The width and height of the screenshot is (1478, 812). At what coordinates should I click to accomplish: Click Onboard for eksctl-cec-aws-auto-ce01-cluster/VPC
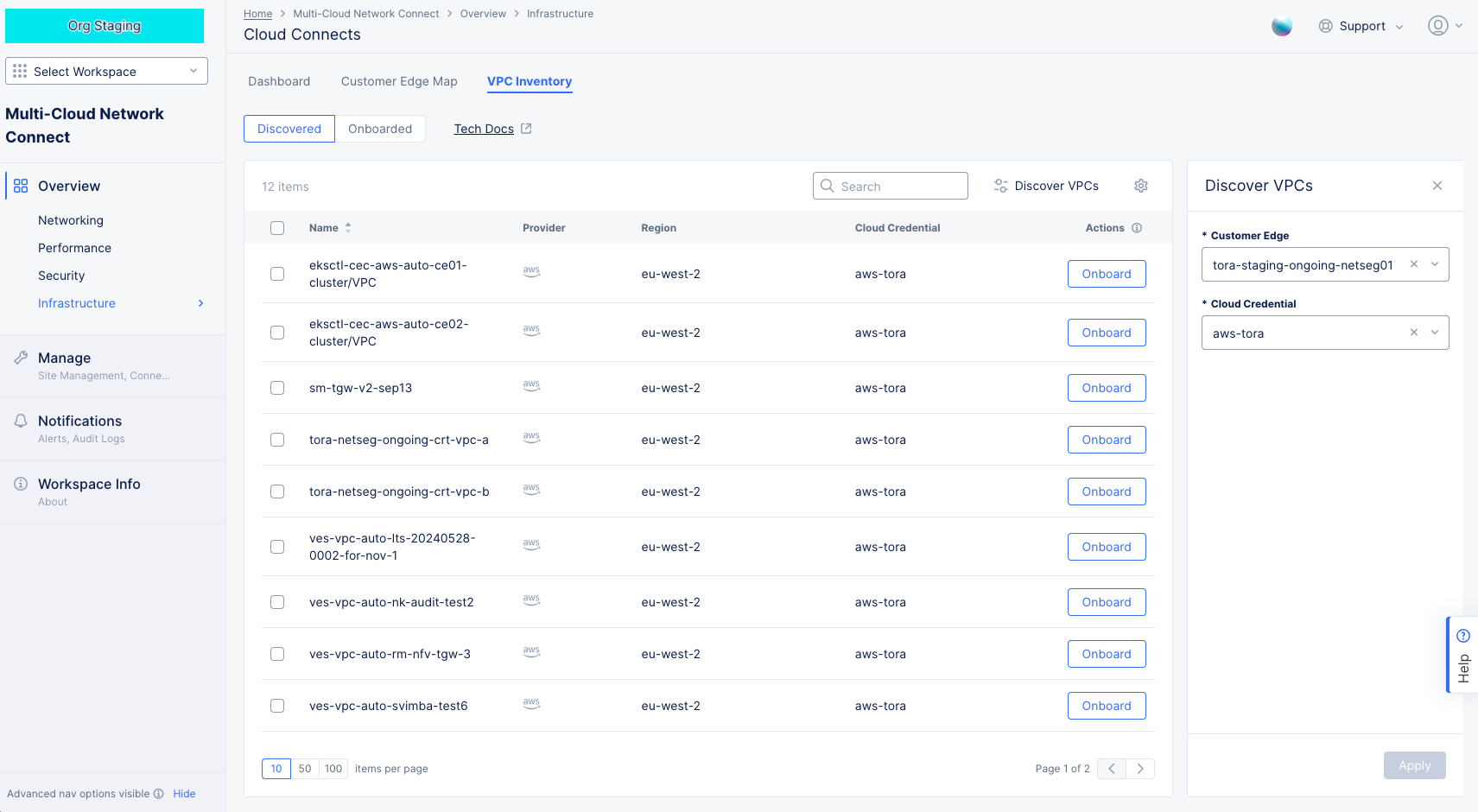[x=1107, y=274]
